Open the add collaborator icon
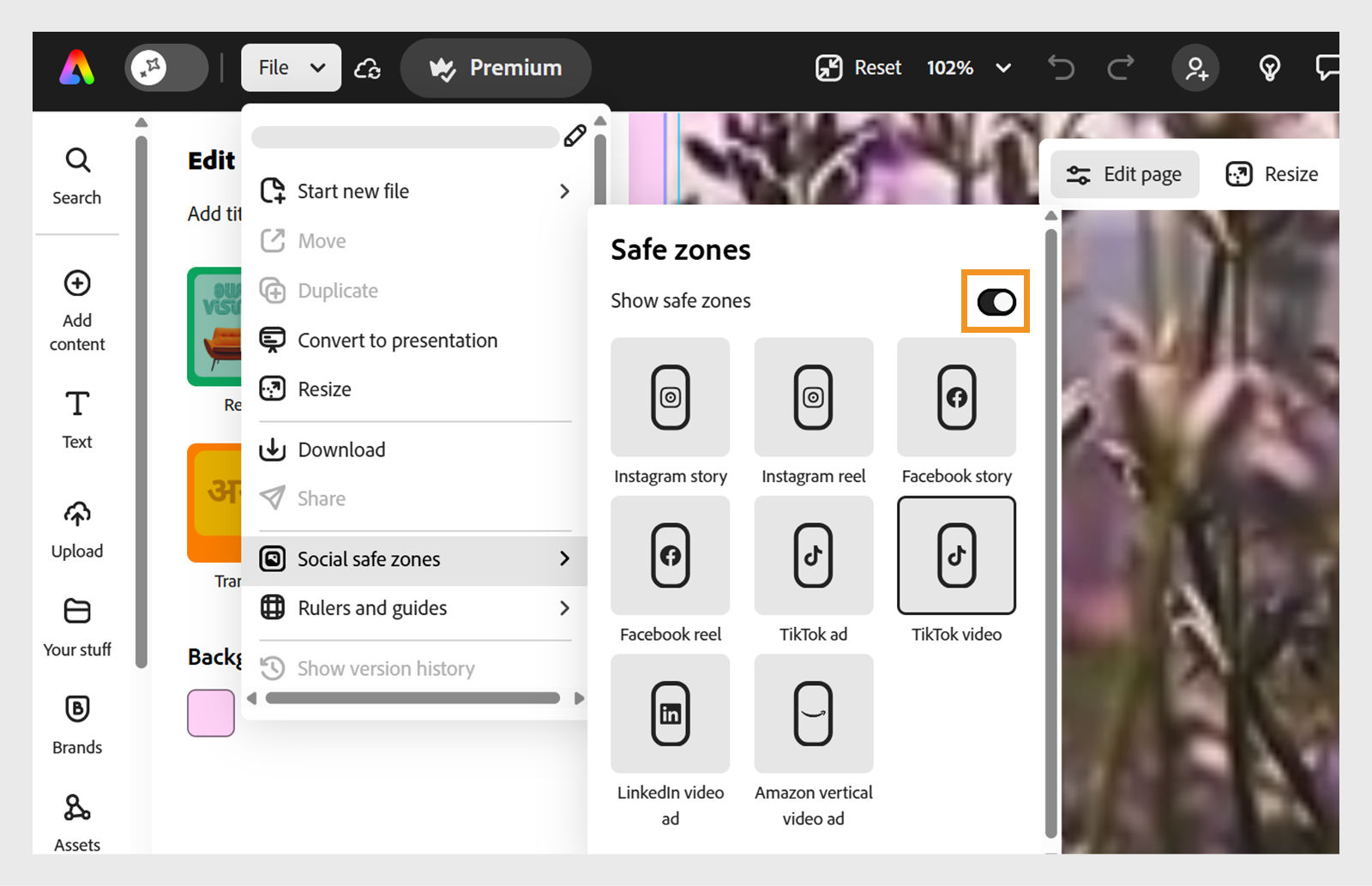Viewport: 1372px width, 886px height. [1195, 69]
